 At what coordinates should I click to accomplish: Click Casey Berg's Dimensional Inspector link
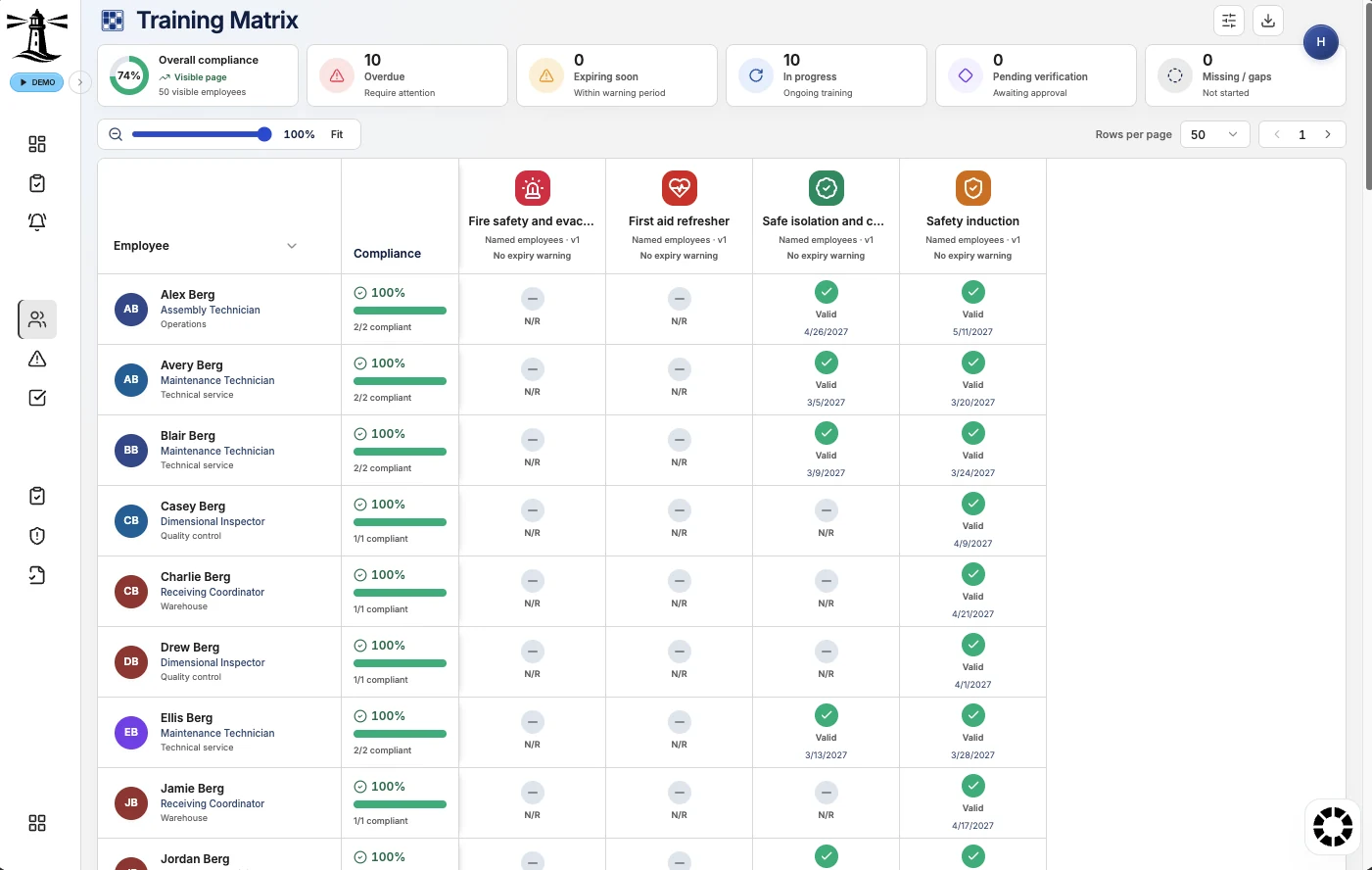[x=213, y=521]
